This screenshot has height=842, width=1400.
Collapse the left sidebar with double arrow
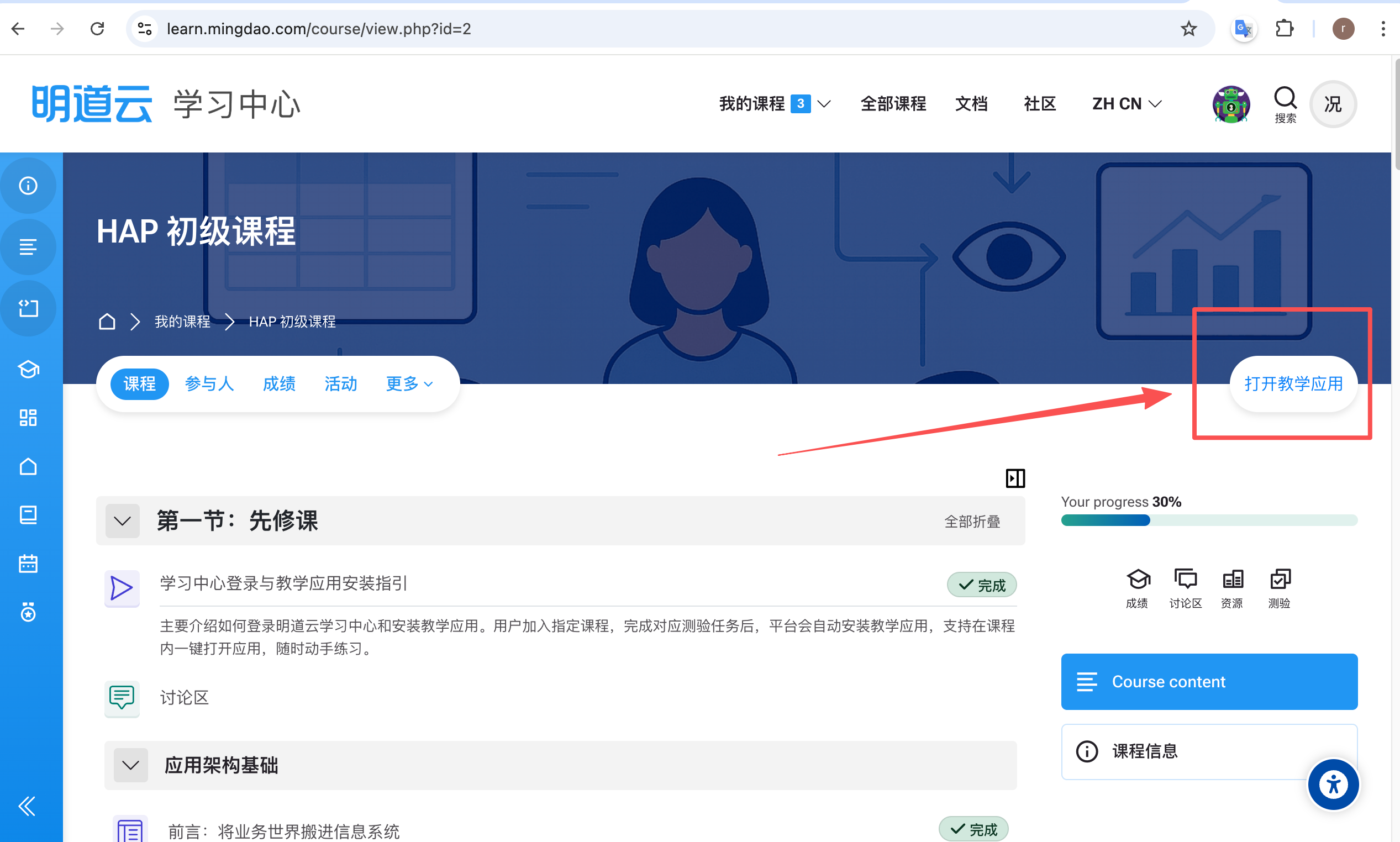tap(27, 806)
